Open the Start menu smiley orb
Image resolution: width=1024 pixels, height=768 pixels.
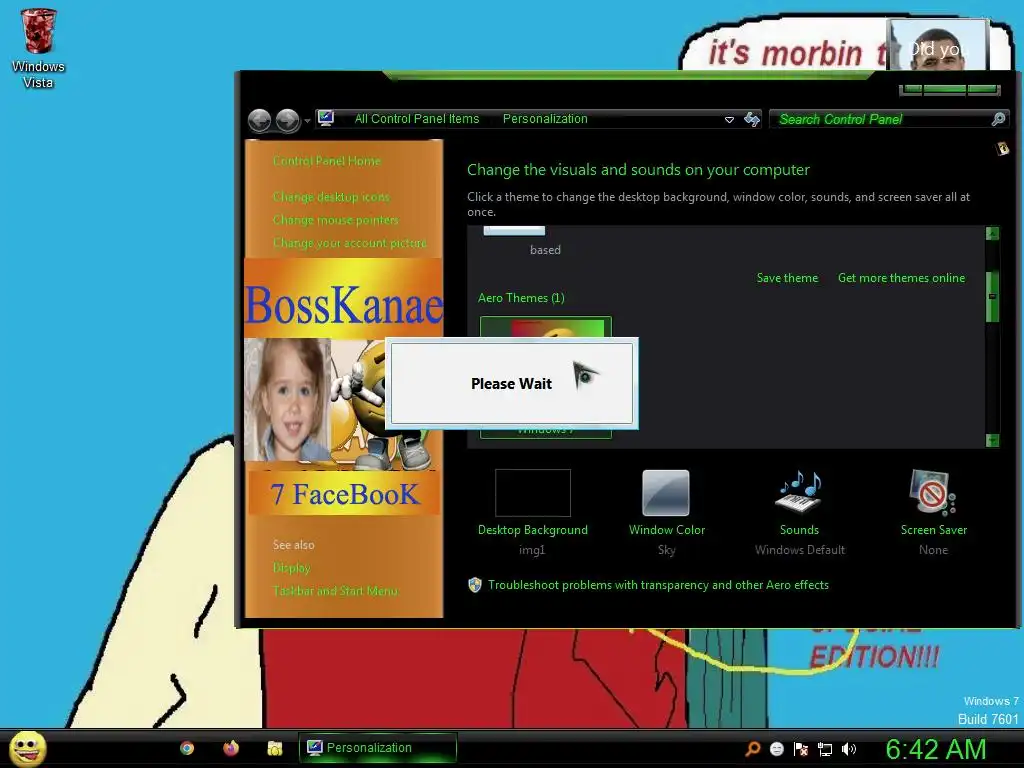pos(27,748)
